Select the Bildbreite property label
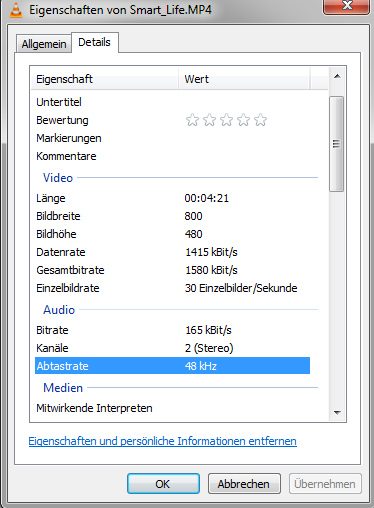The image size is (374, 508). click(58, 216)
